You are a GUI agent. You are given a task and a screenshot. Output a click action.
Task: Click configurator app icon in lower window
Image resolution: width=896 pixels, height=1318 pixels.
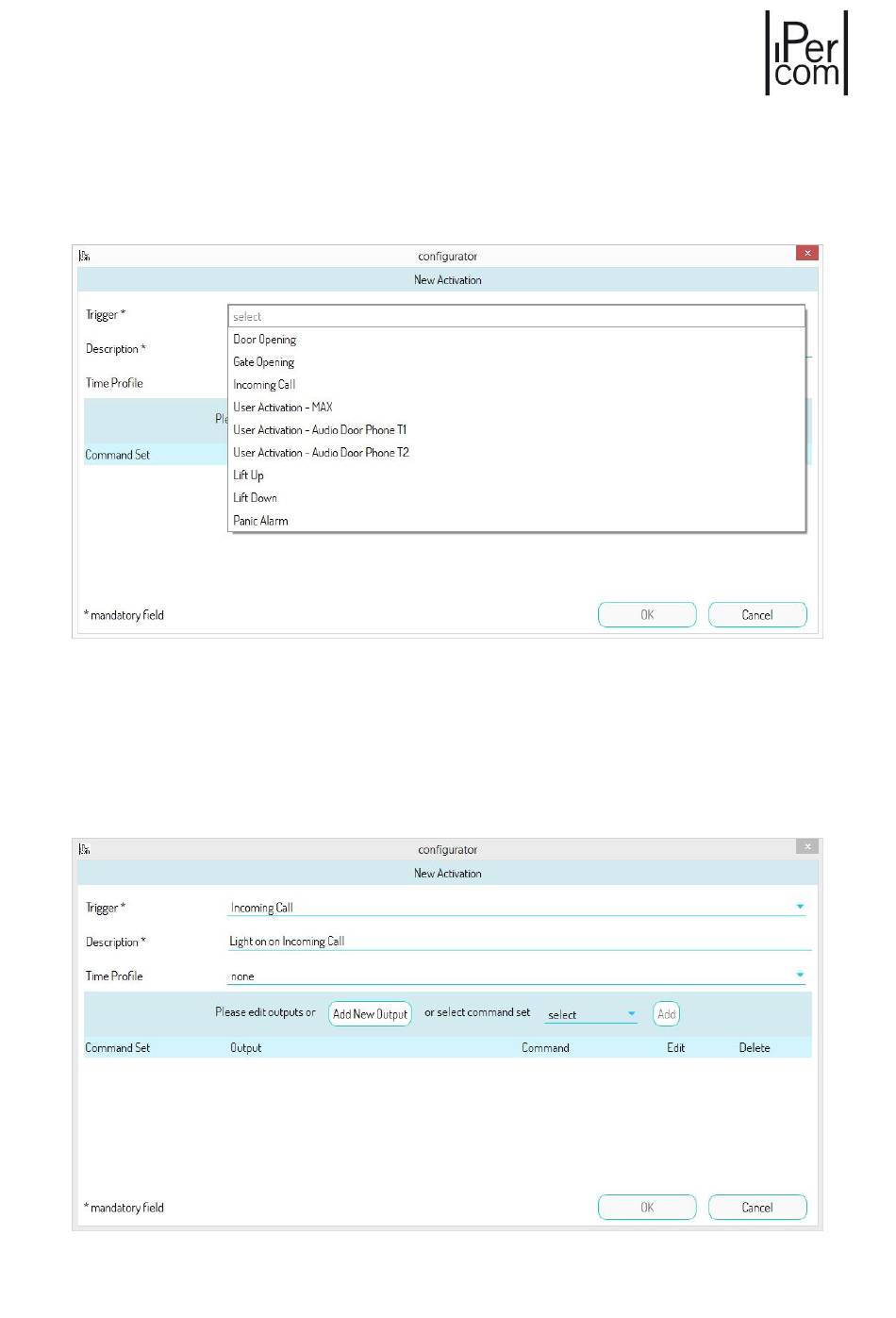[x=85, y=849]
